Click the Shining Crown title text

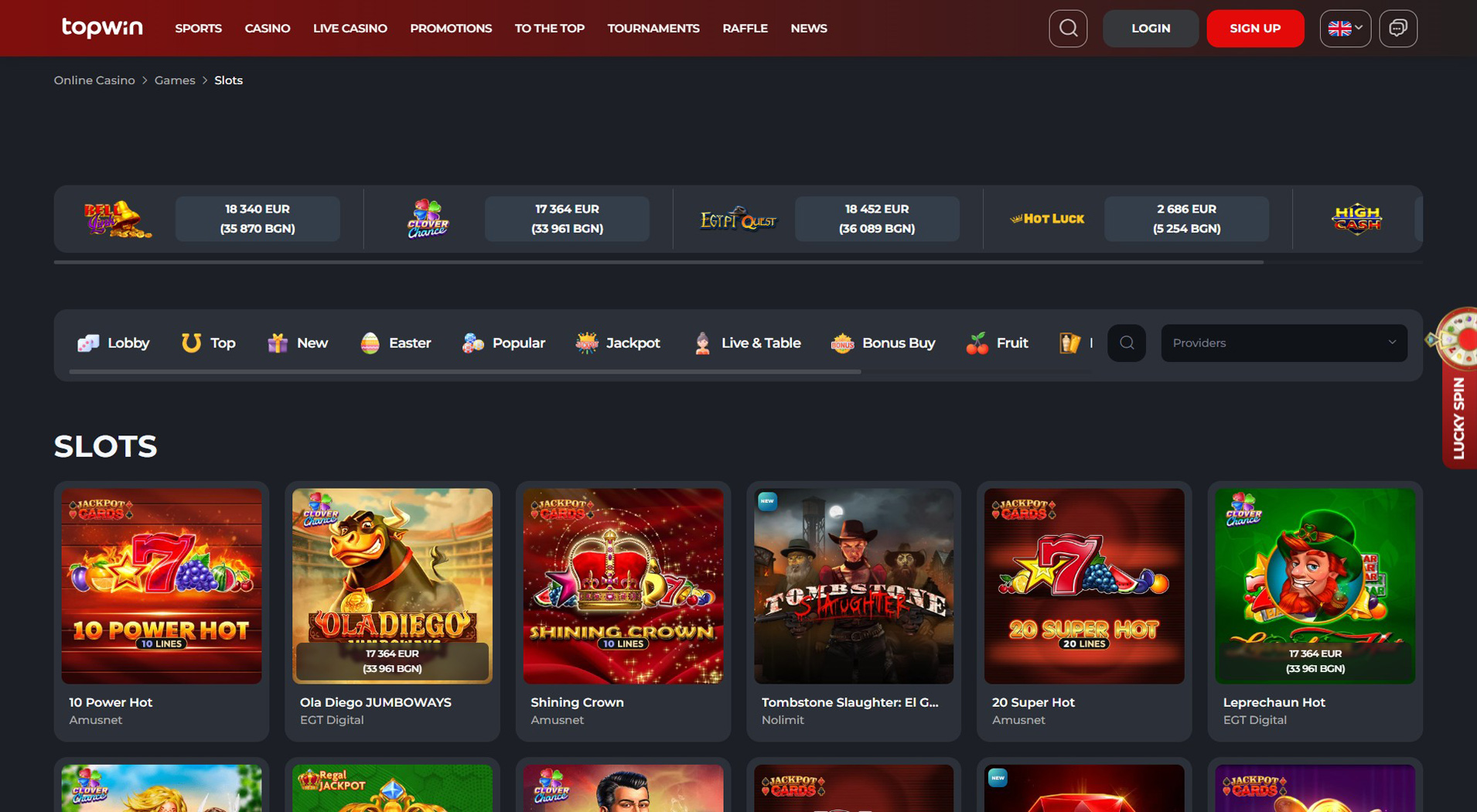point(577,702)
